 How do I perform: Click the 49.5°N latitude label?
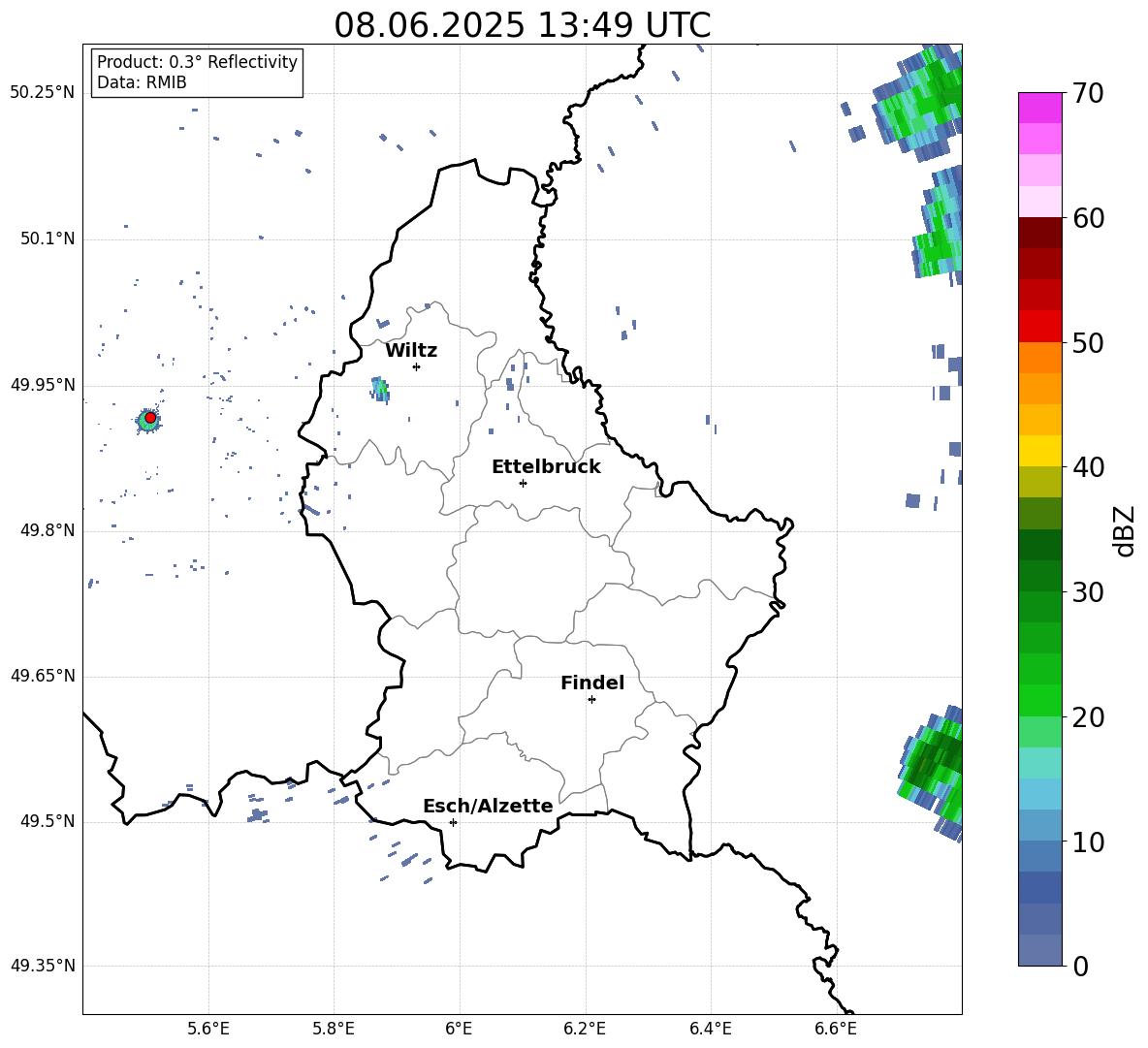pos(48,821)
